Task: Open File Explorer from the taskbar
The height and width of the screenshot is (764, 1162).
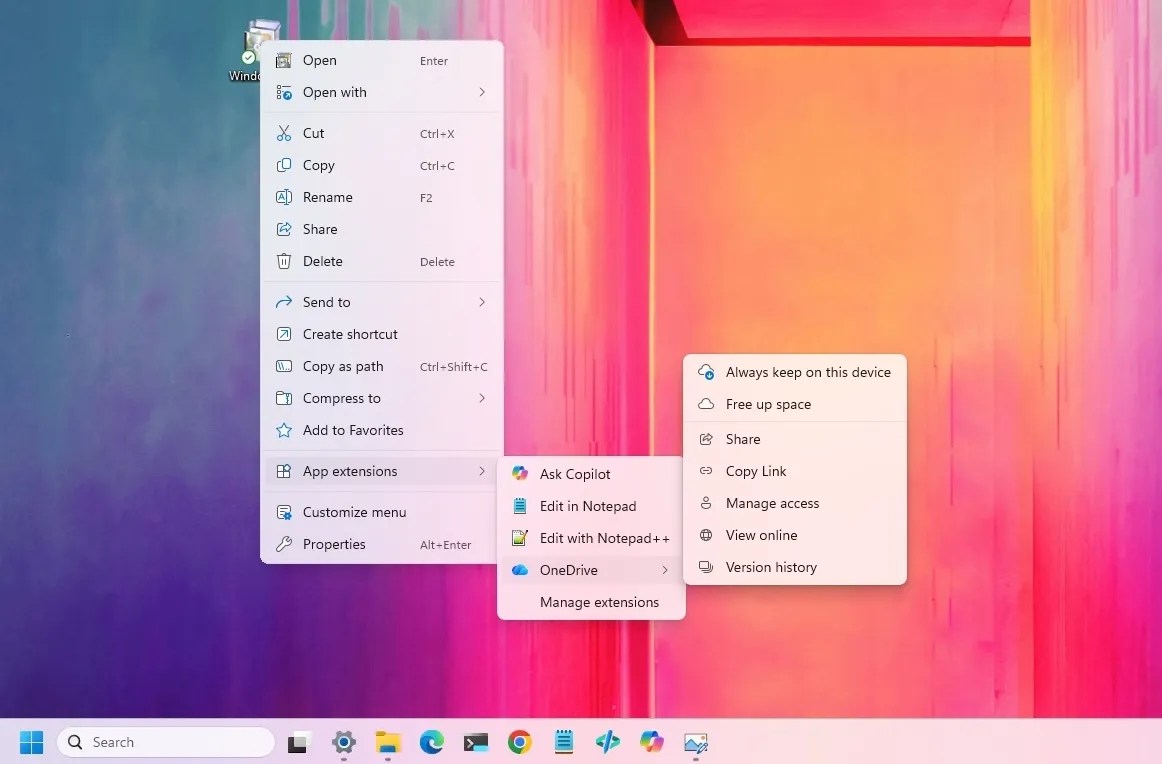Action: click(x=388, y=742)
